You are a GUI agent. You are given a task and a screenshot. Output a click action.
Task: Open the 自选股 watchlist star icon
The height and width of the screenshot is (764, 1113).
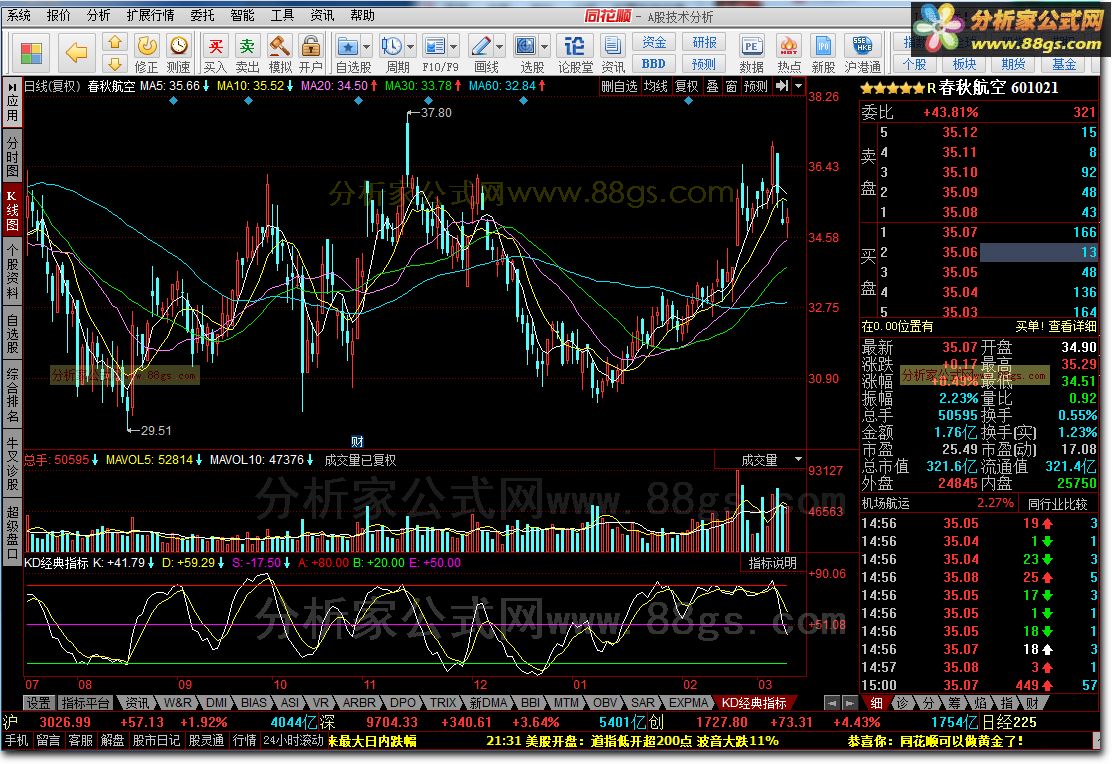click(348, 47)
